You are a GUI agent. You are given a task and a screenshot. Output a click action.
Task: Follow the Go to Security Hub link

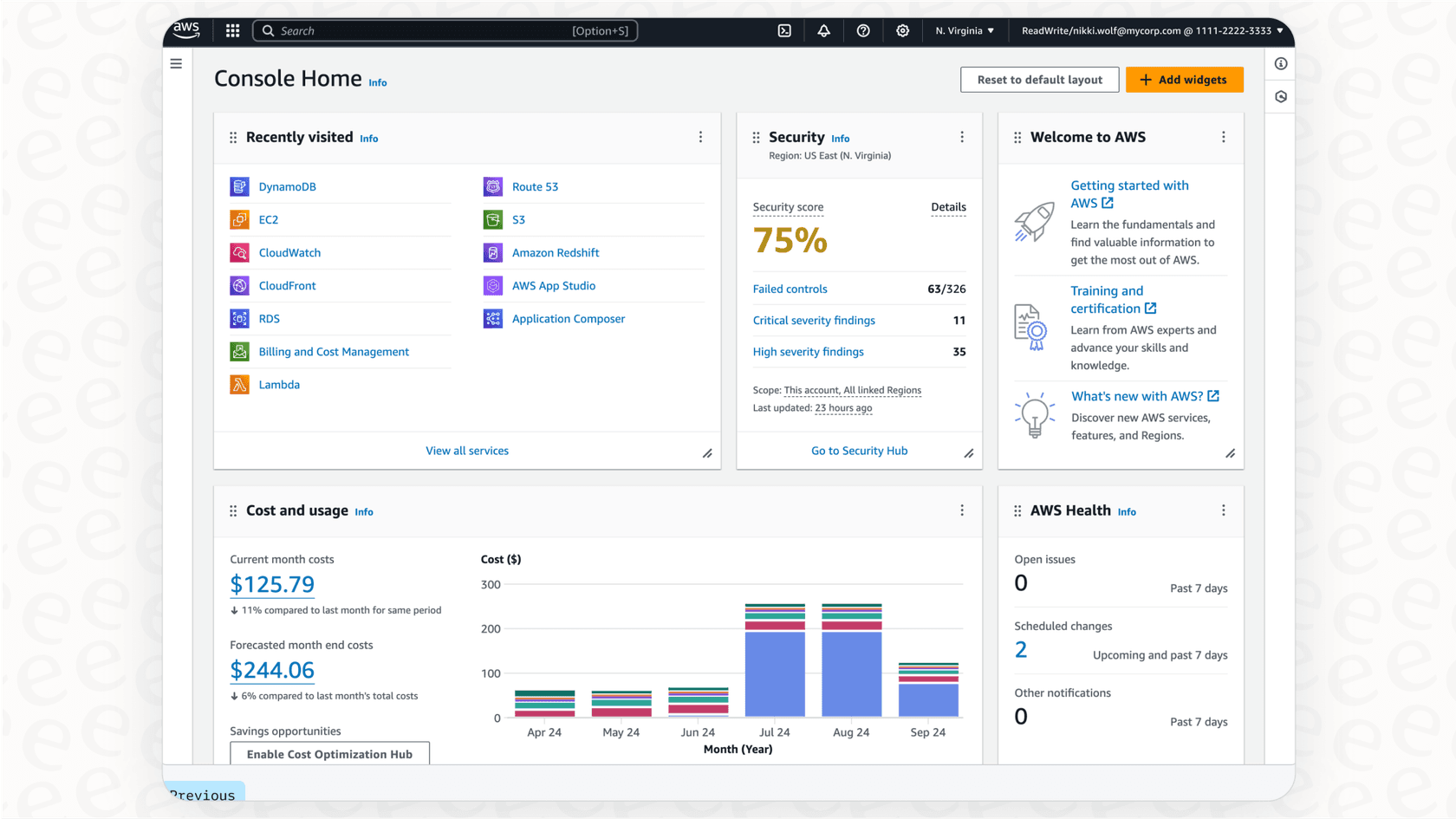click(x=859, y=451)
